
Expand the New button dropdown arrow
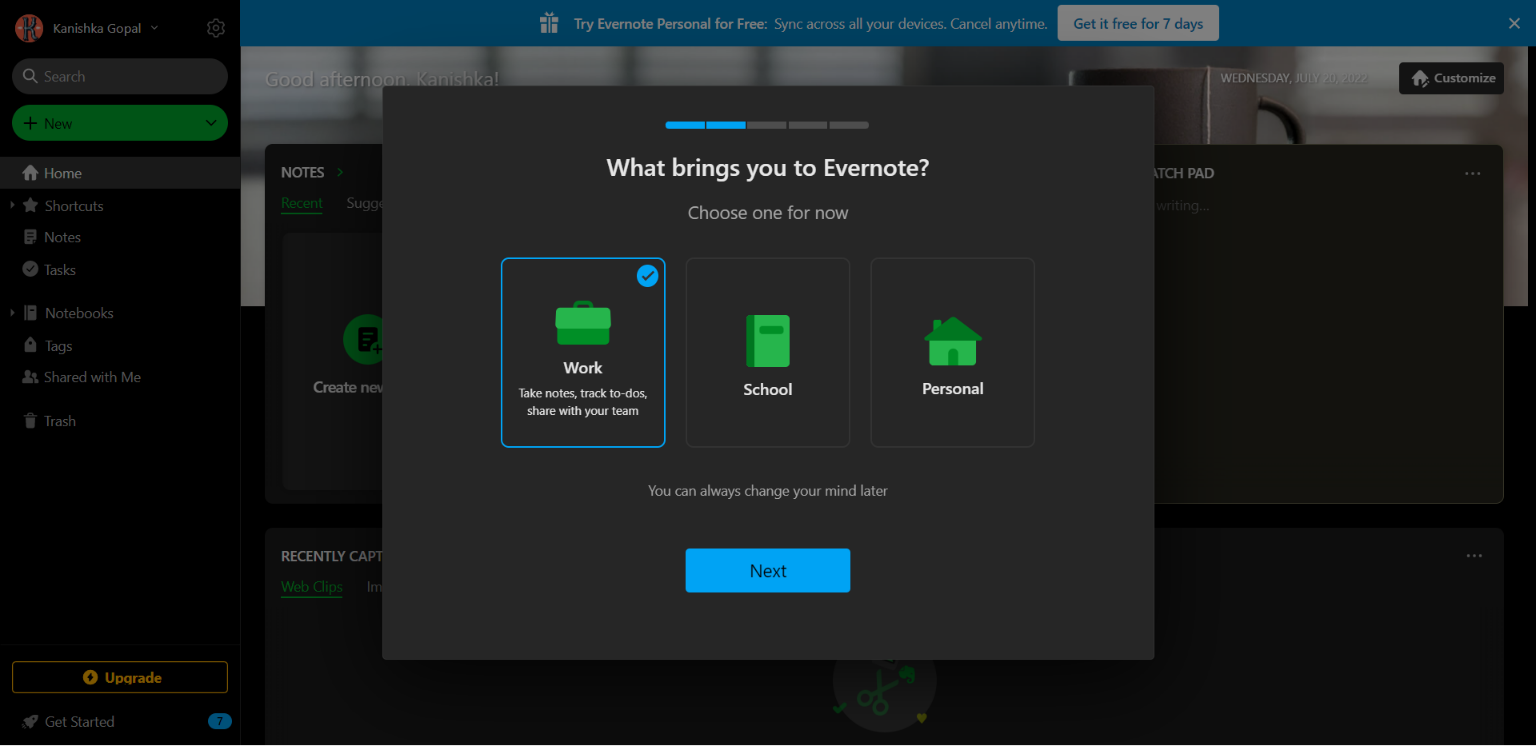tap(211, 123)
